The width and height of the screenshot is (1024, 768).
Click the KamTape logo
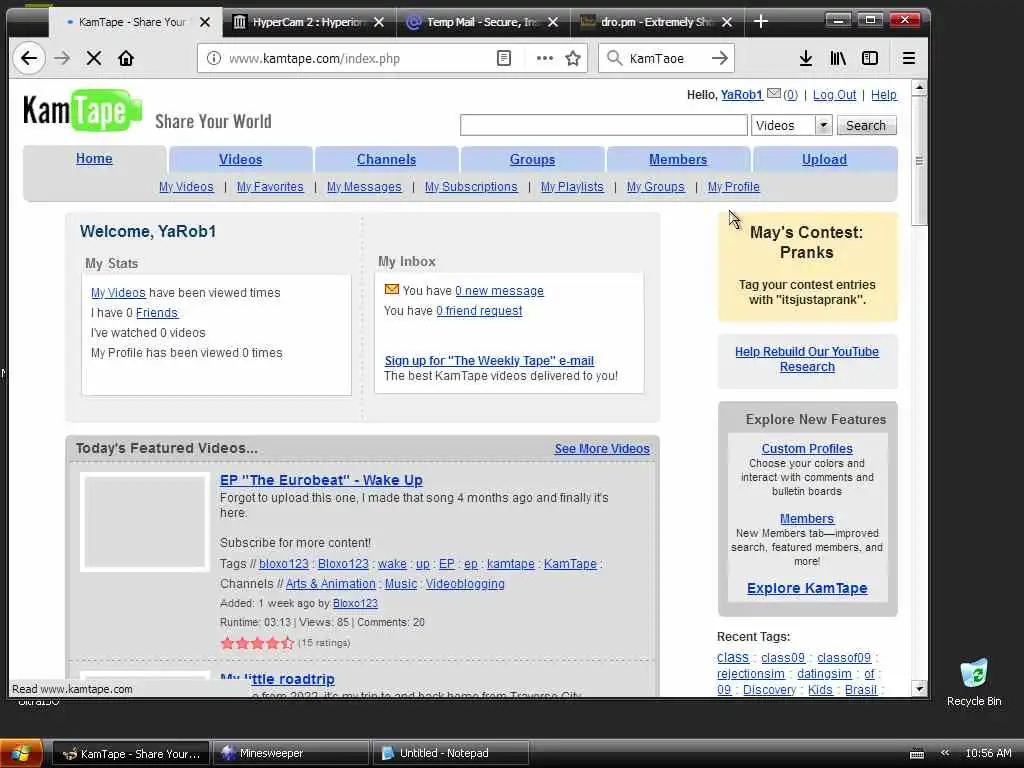(x=82, y=110)
